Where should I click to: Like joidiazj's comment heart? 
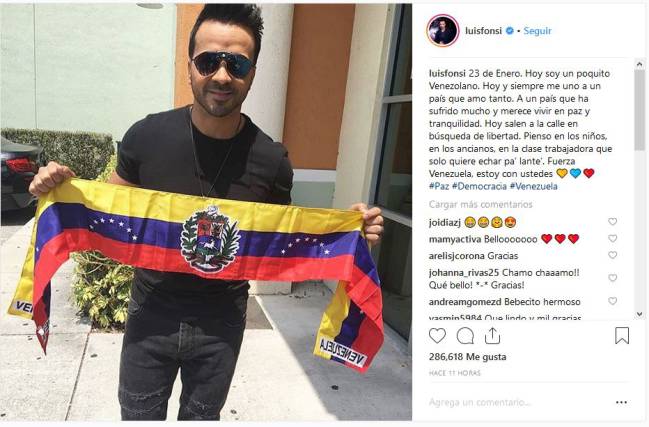pos(613,221)
